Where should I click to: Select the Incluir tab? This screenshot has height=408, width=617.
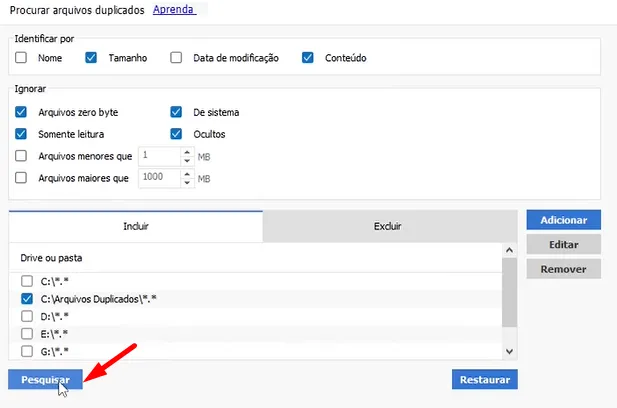[x=135, y=227]
